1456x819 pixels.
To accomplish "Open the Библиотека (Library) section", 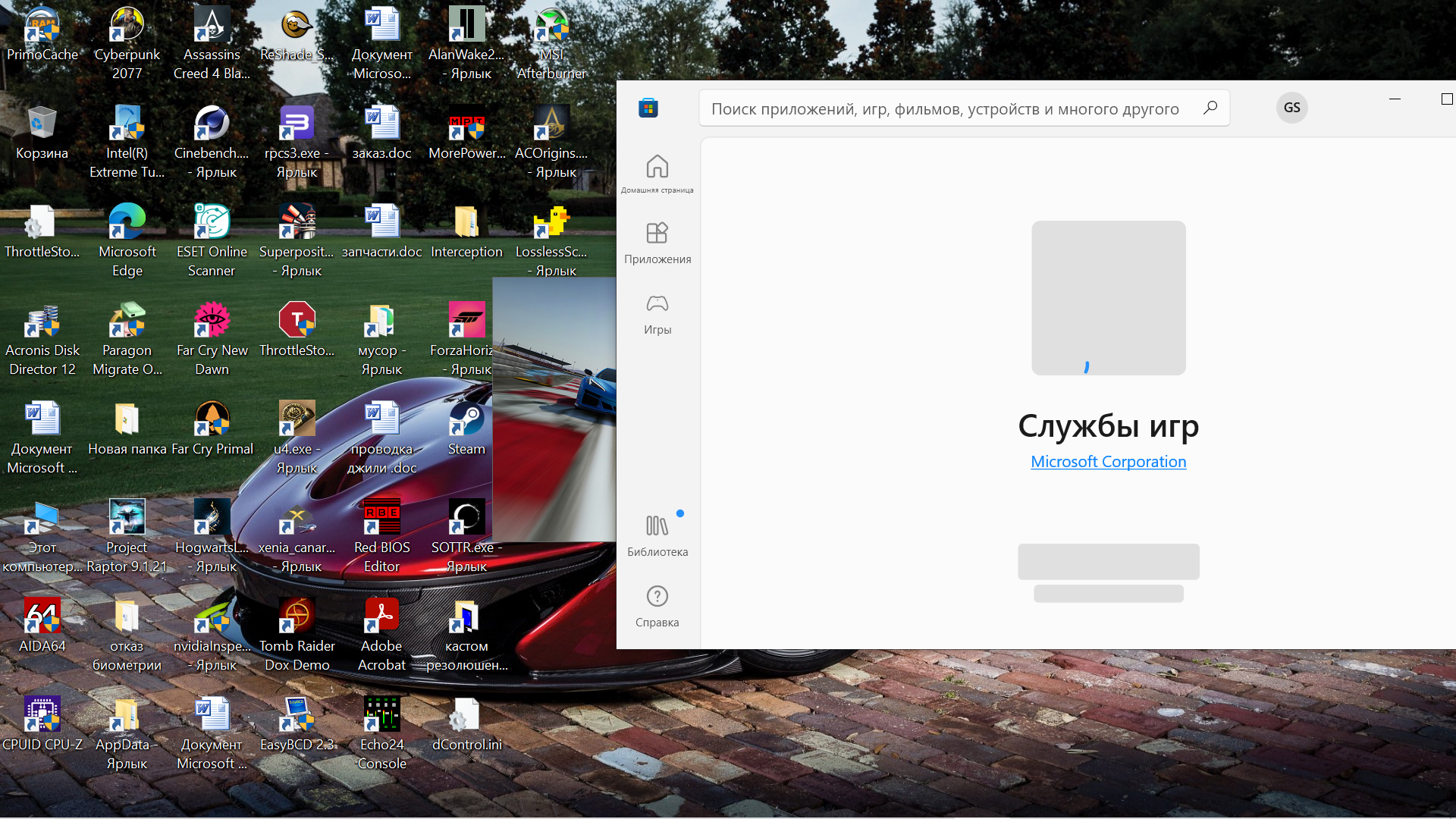I will (x=657, y=535).
